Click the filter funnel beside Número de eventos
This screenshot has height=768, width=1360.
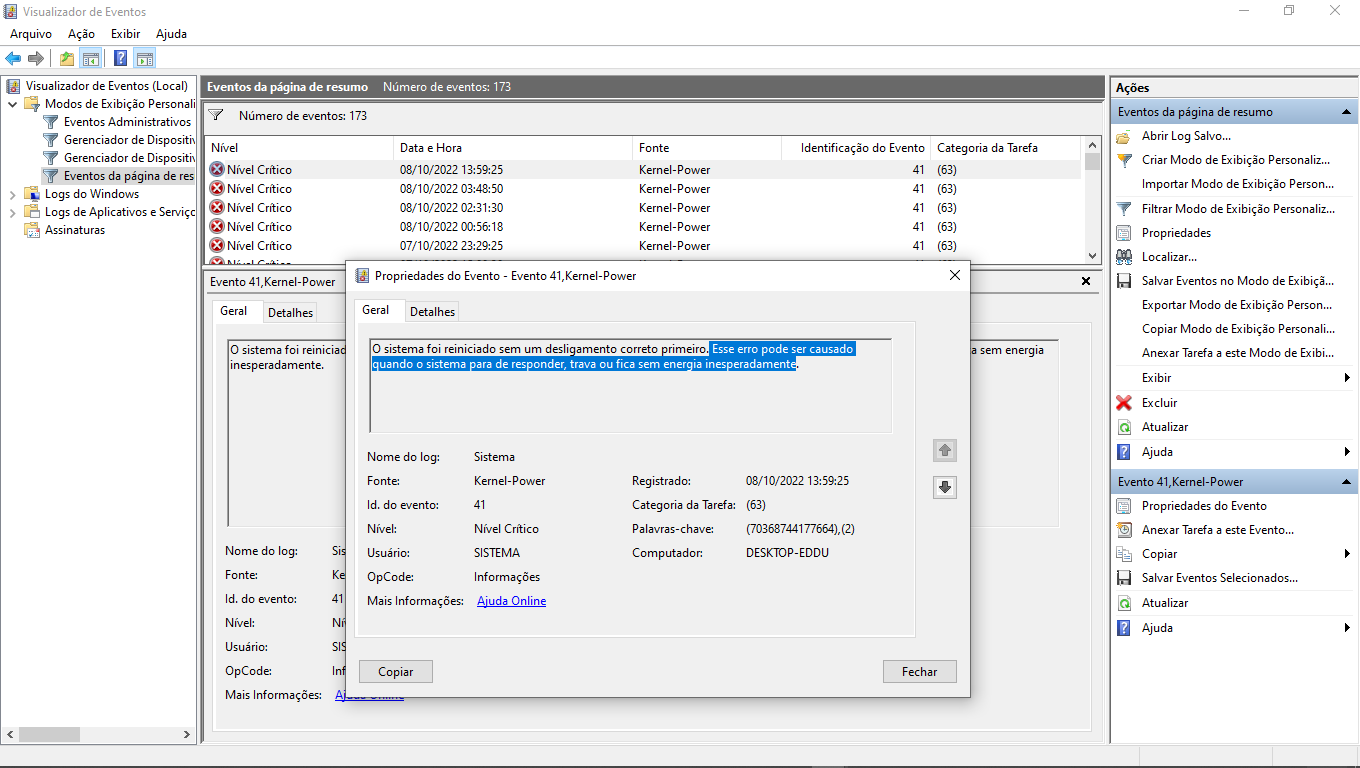215,115
